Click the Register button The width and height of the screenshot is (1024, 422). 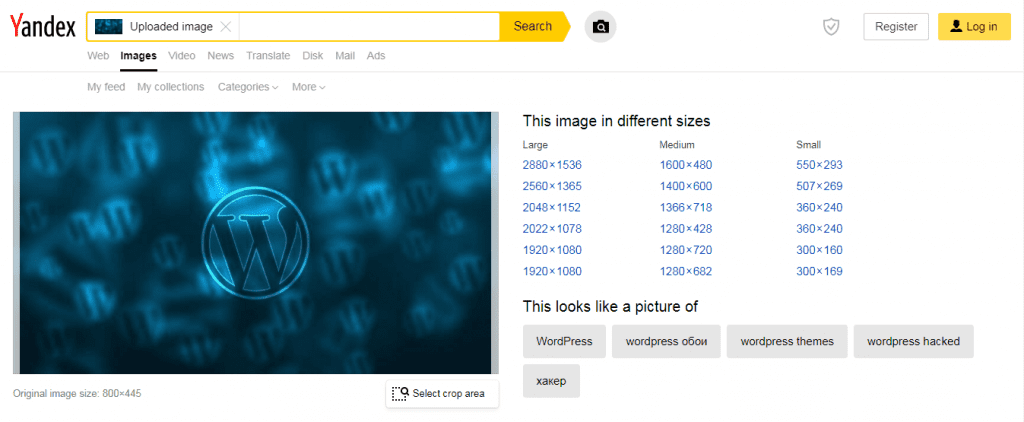click(x=896, y=27)
